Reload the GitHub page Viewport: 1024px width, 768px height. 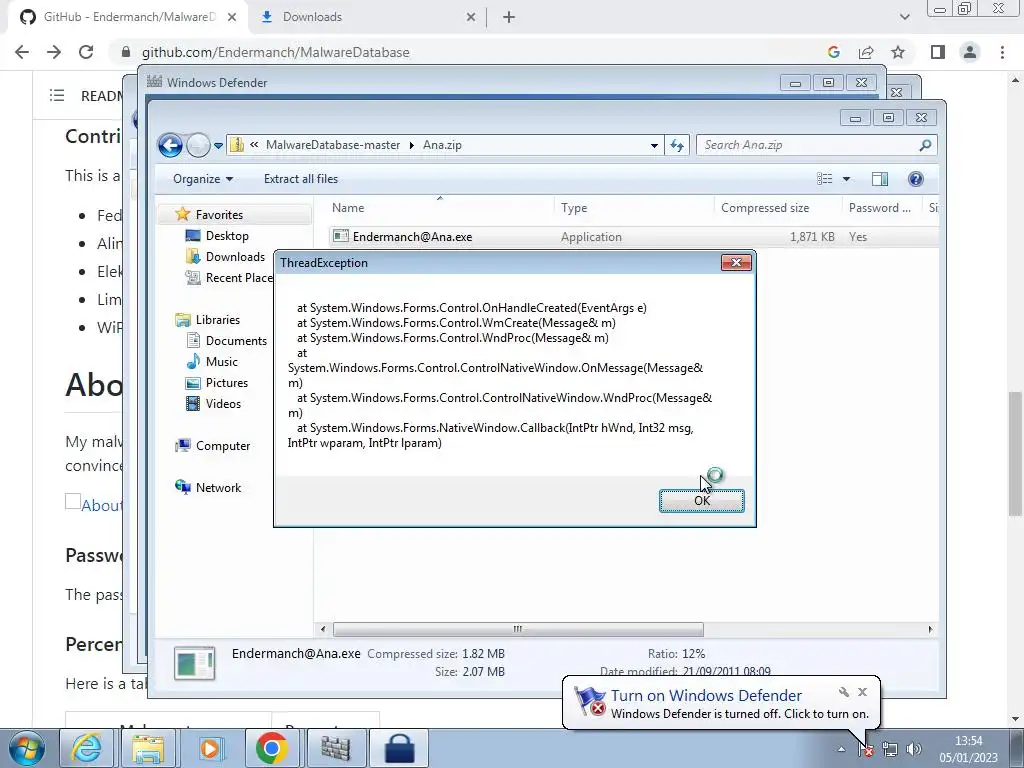point(86,52)
